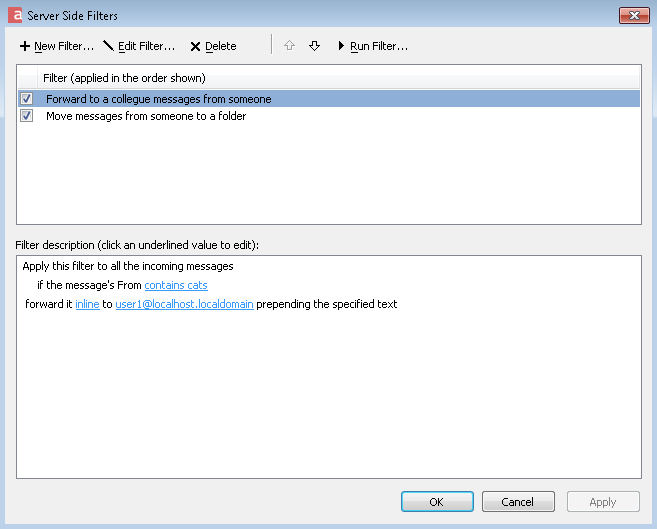Select the Move messages from someone to a folder row
The image size is (657, 529).
(329, 116)
